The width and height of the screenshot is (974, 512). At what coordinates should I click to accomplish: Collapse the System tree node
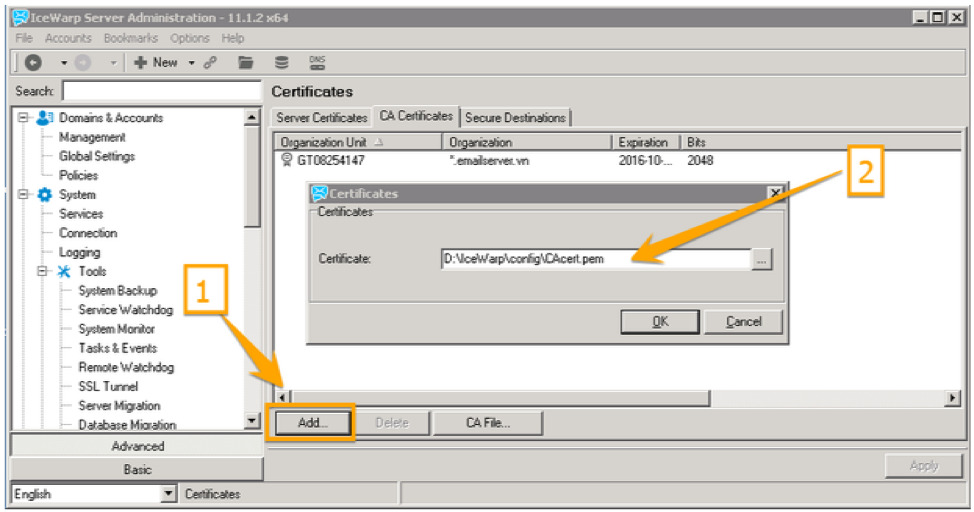coord(24,194)
